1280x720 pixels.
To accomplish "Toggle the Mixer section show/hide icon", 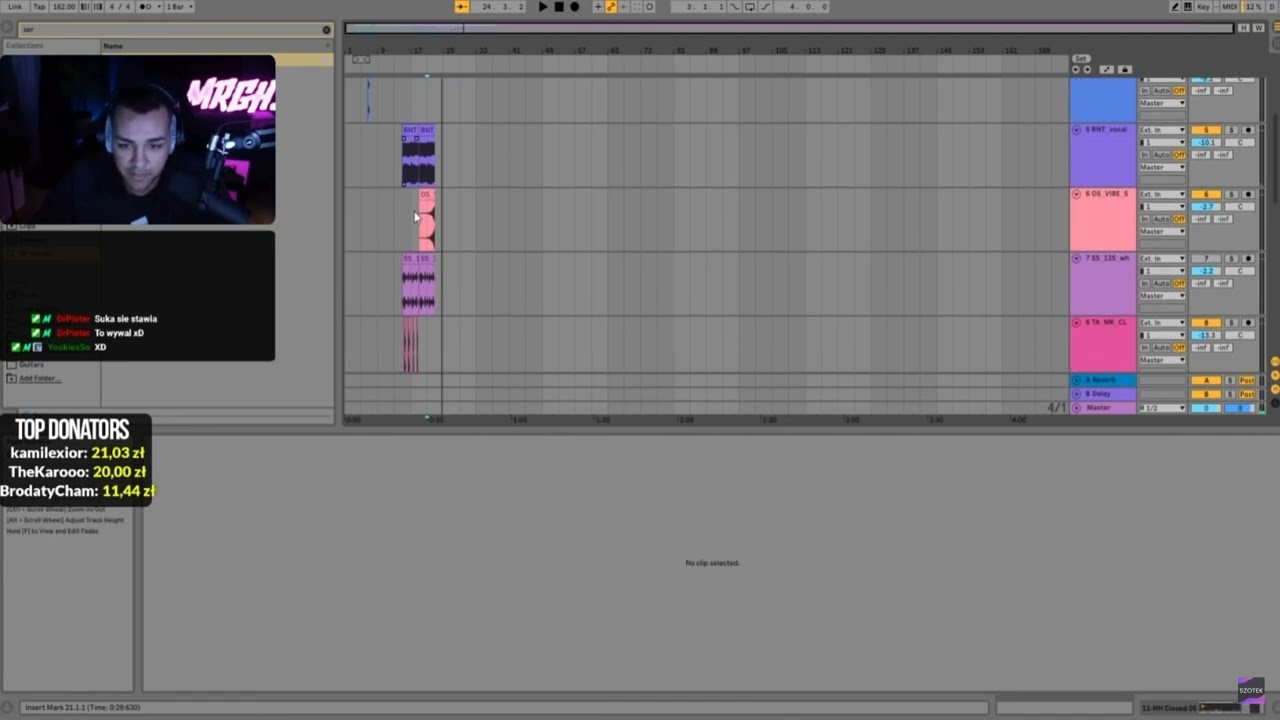I will click(1275, 389).
